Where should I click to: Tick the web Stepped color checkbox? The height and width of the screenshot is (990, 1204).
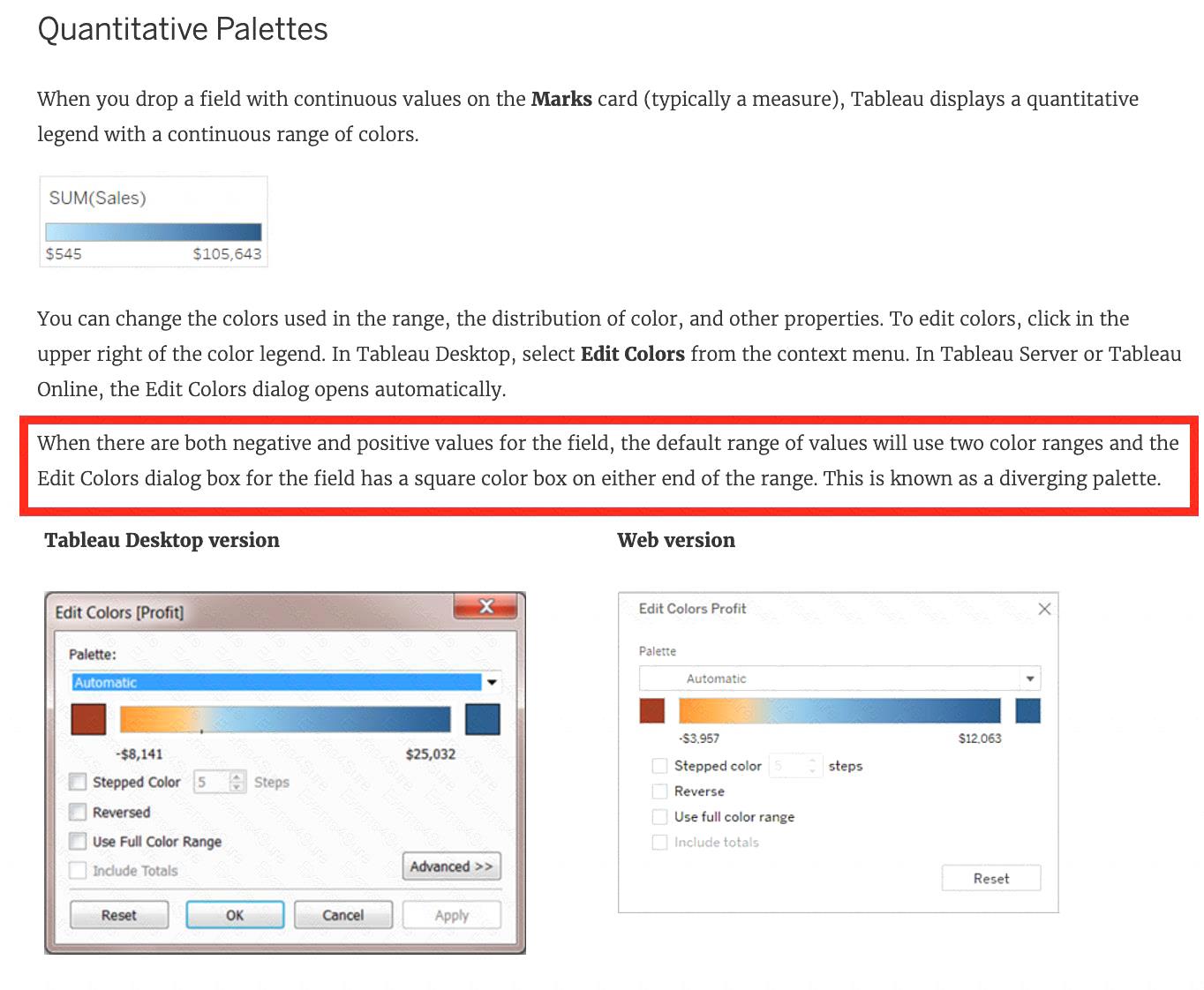(x=659, y=766)
